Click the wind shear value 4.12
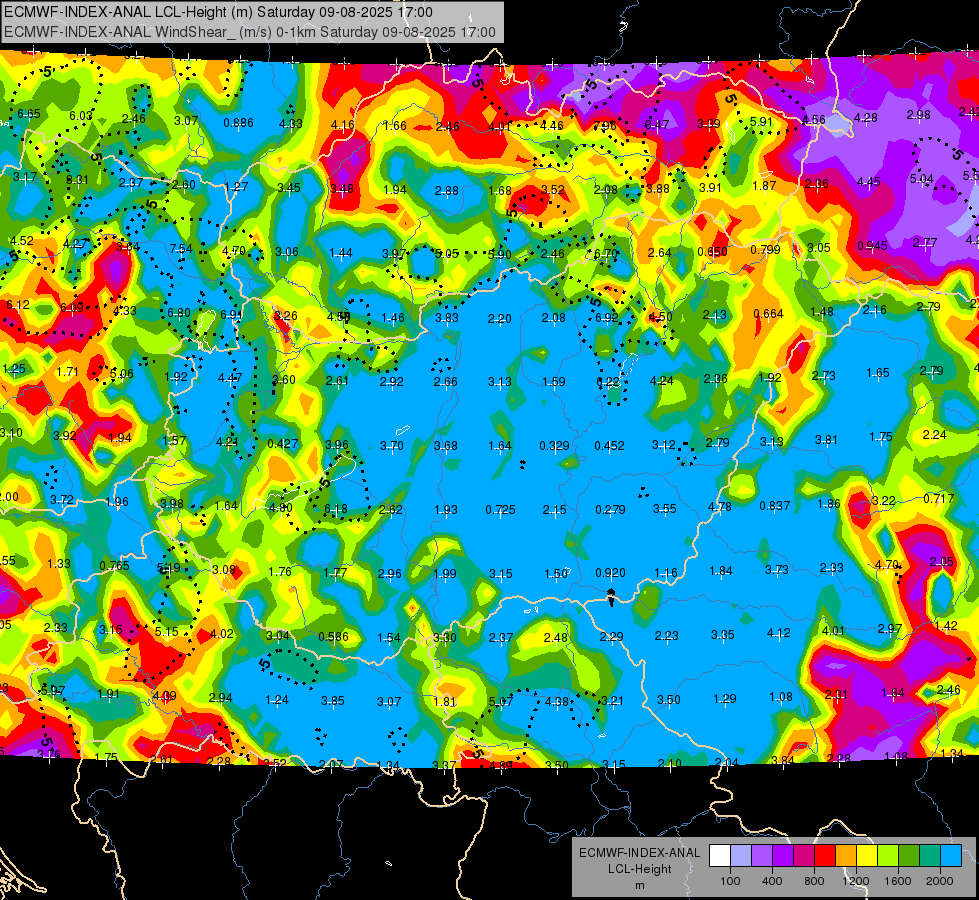 [779, 633]
